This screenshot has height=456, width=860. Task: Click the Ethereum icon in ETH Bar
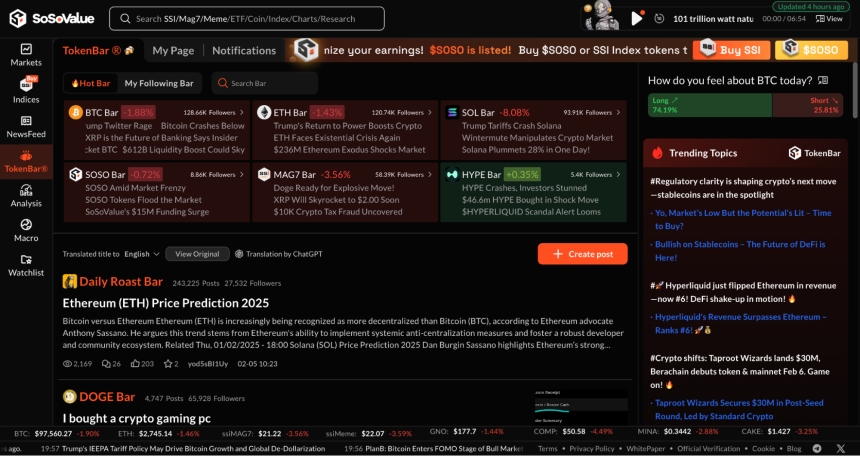(264, 112)
